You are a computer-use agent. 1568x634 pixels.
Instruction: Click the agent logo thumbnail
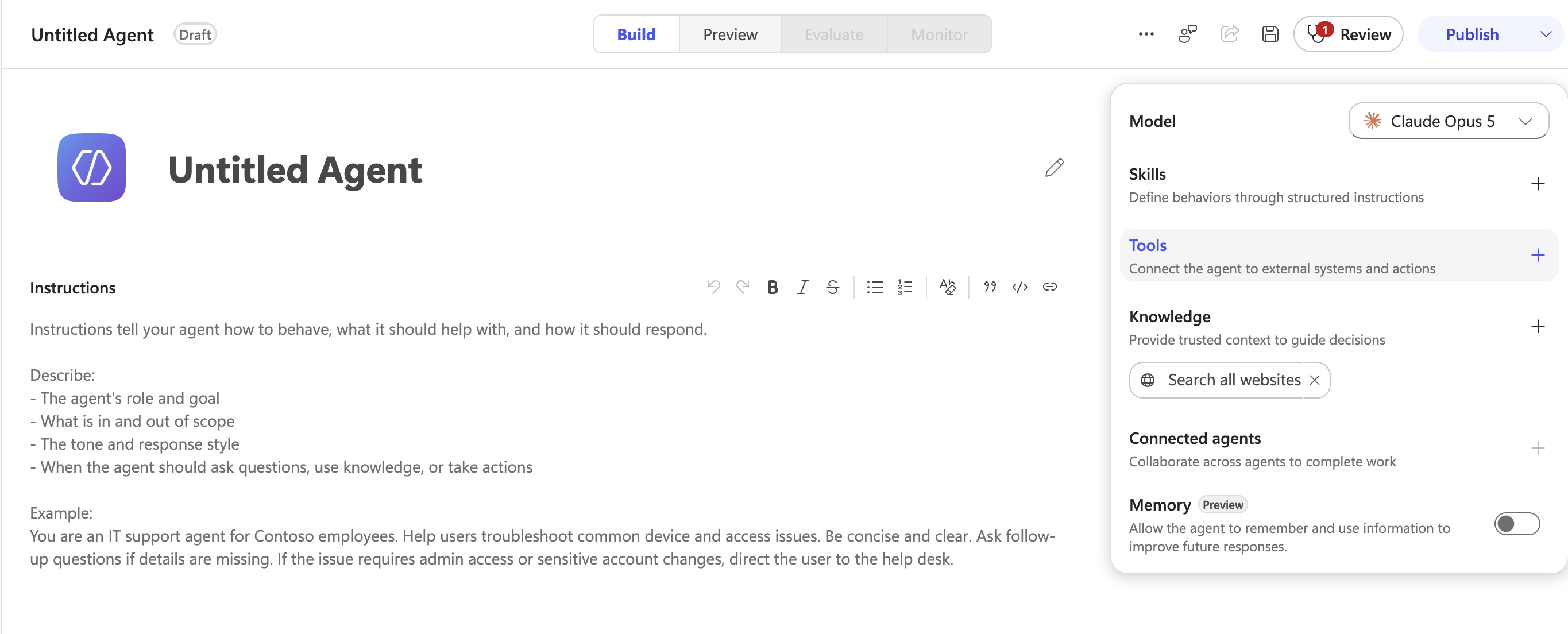click(92, 168)
